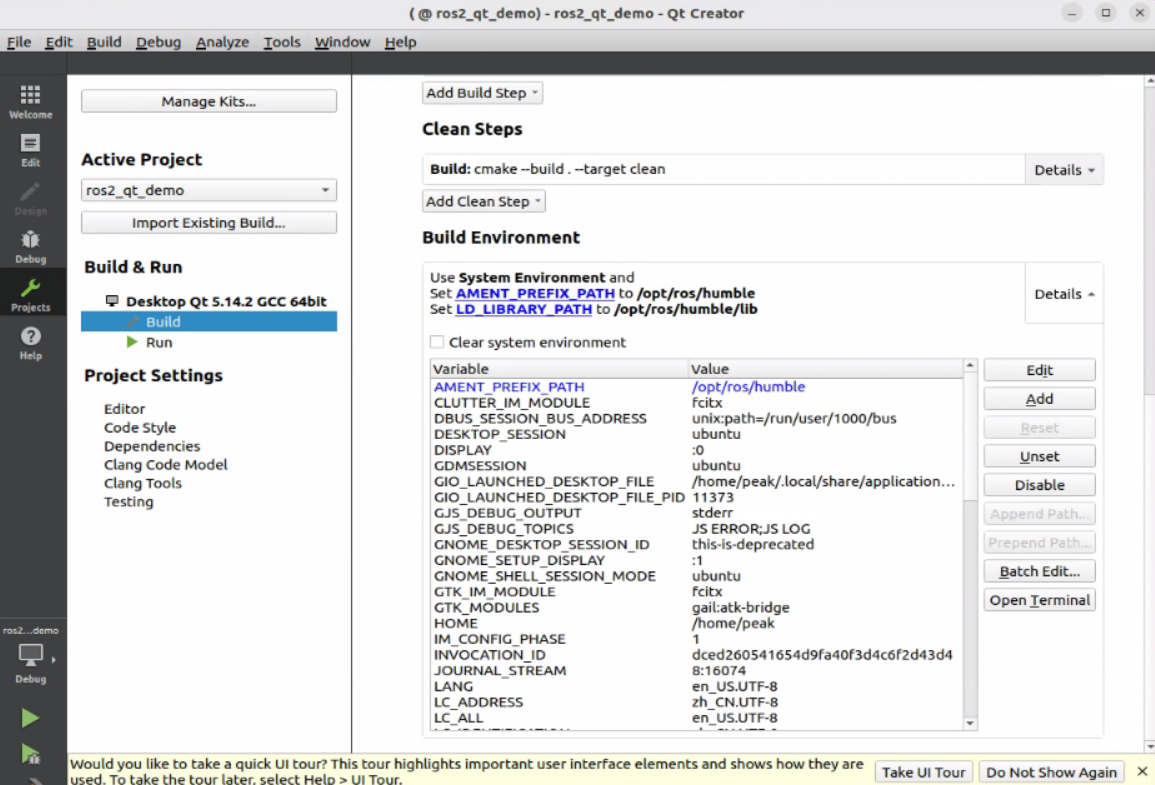Open the Debug menu
Viewport: 1155px width, 785px height.
[x=158, y=42]
